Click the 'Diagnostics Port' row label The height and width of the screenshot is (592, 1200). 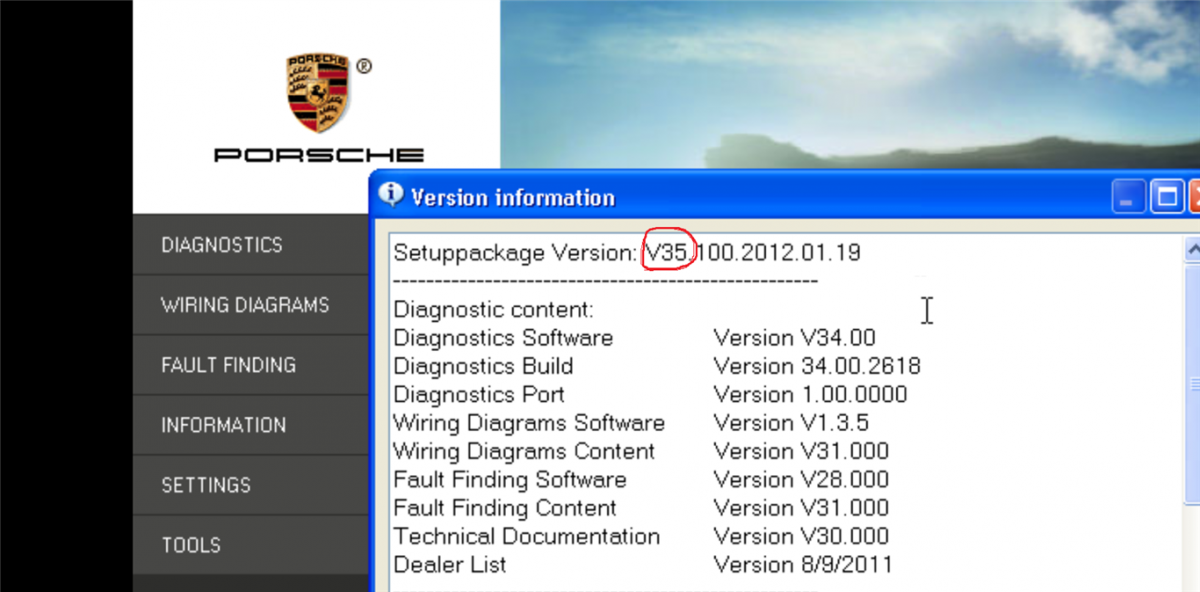tap(479, 394)
